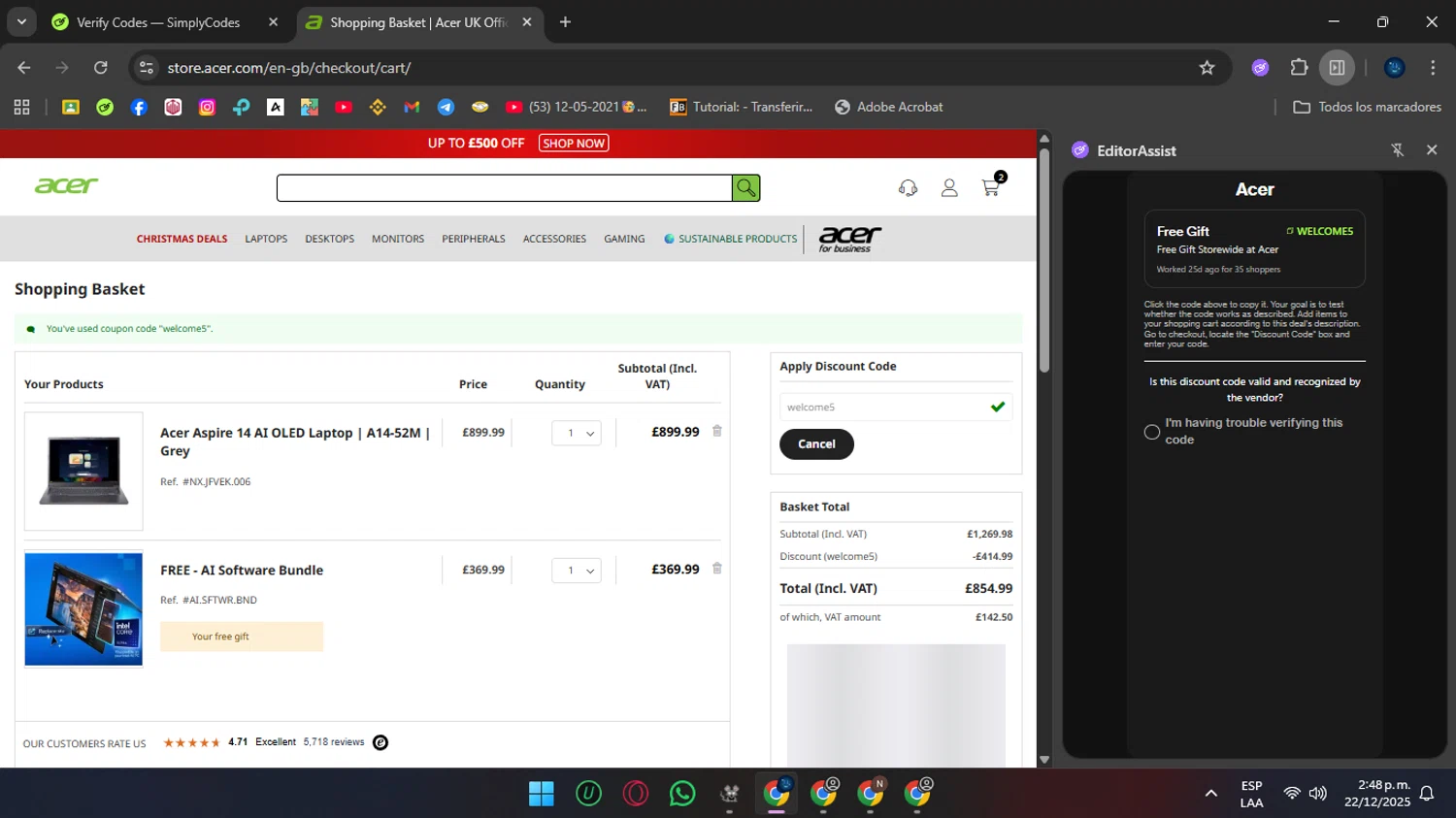Open the Binance bookmark icon
Screen dimensions: 1456x818
(378, 107)
